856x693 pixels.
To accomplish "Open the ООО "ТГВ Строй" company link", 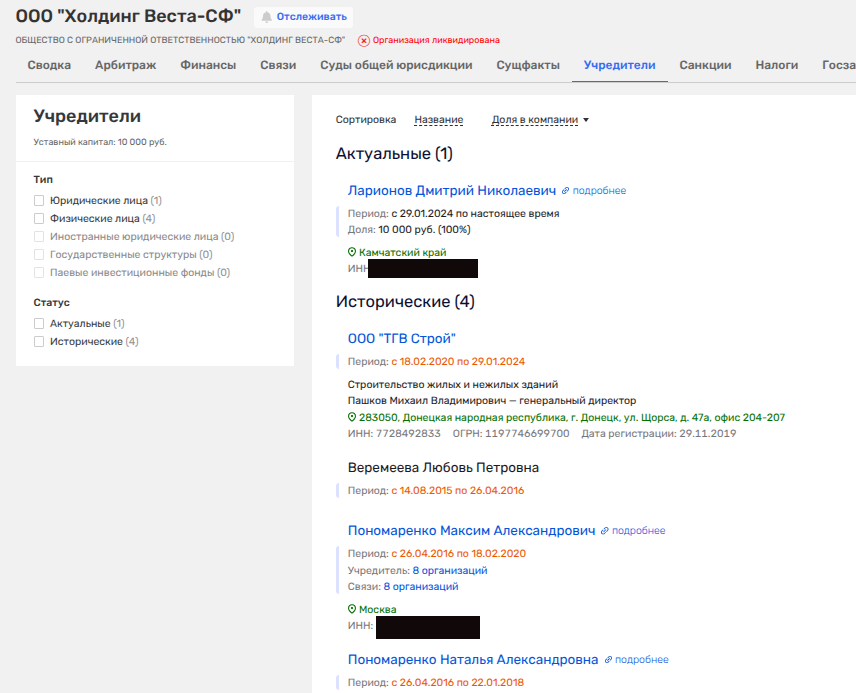I will 401,339.
